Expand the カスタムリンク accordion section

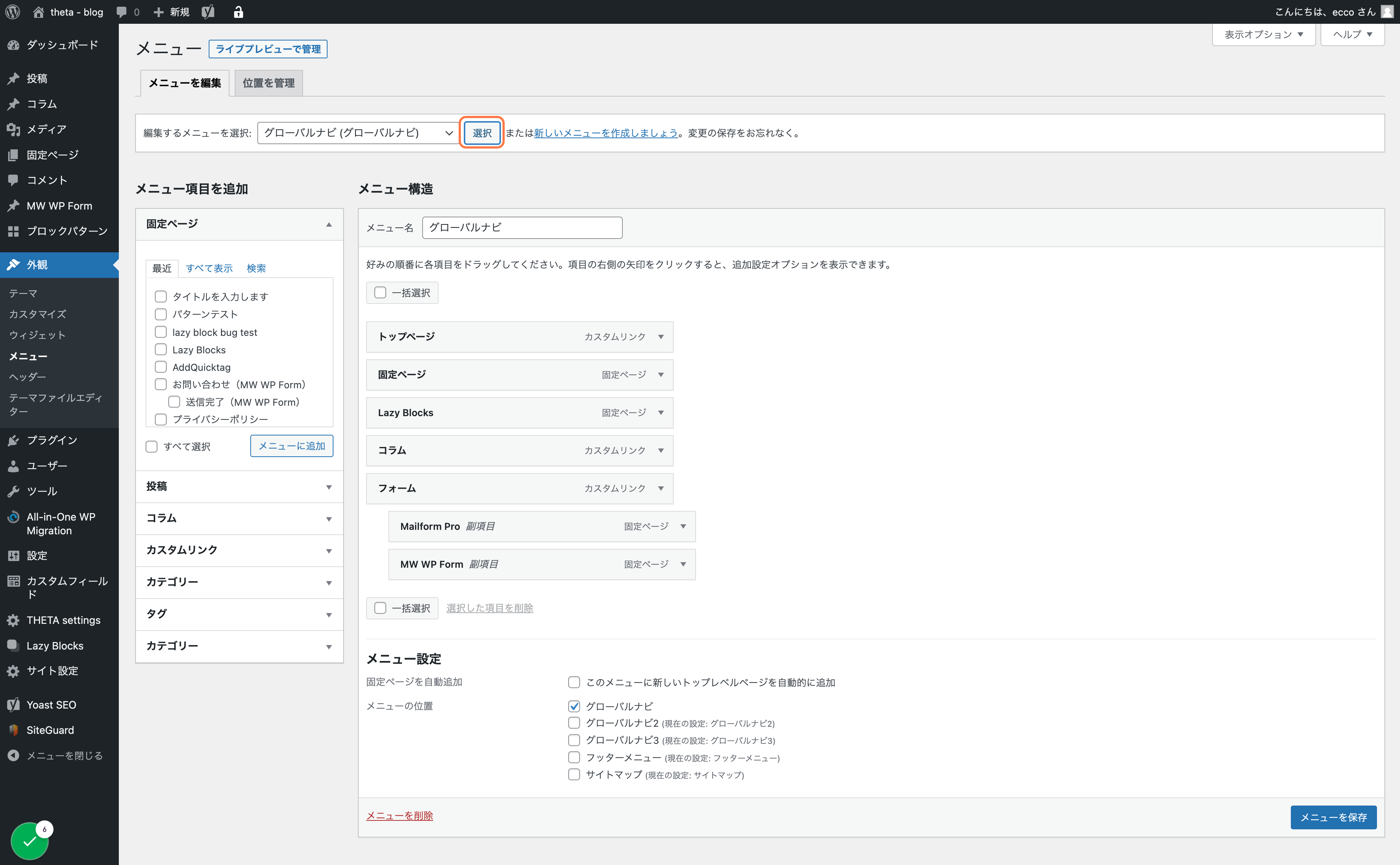[240, 550]
